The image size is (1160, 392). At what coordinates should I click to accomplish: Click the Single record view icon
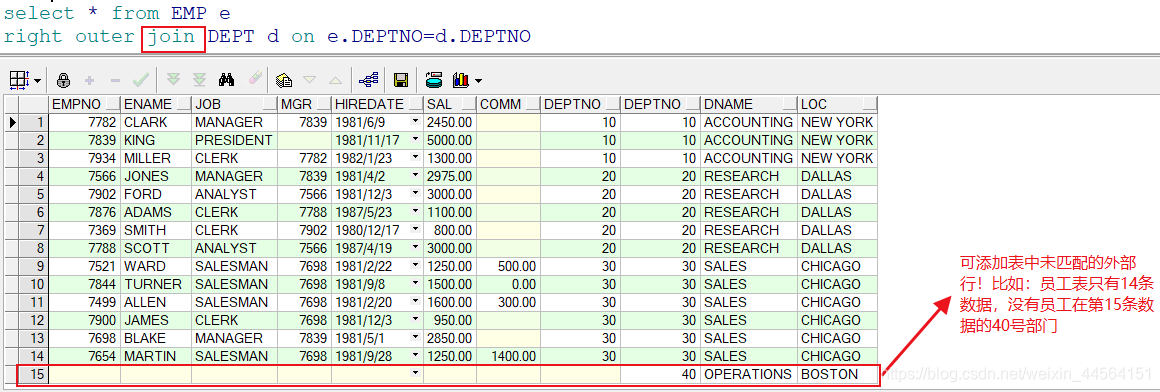pyautogui.click(x=283, y=79)
